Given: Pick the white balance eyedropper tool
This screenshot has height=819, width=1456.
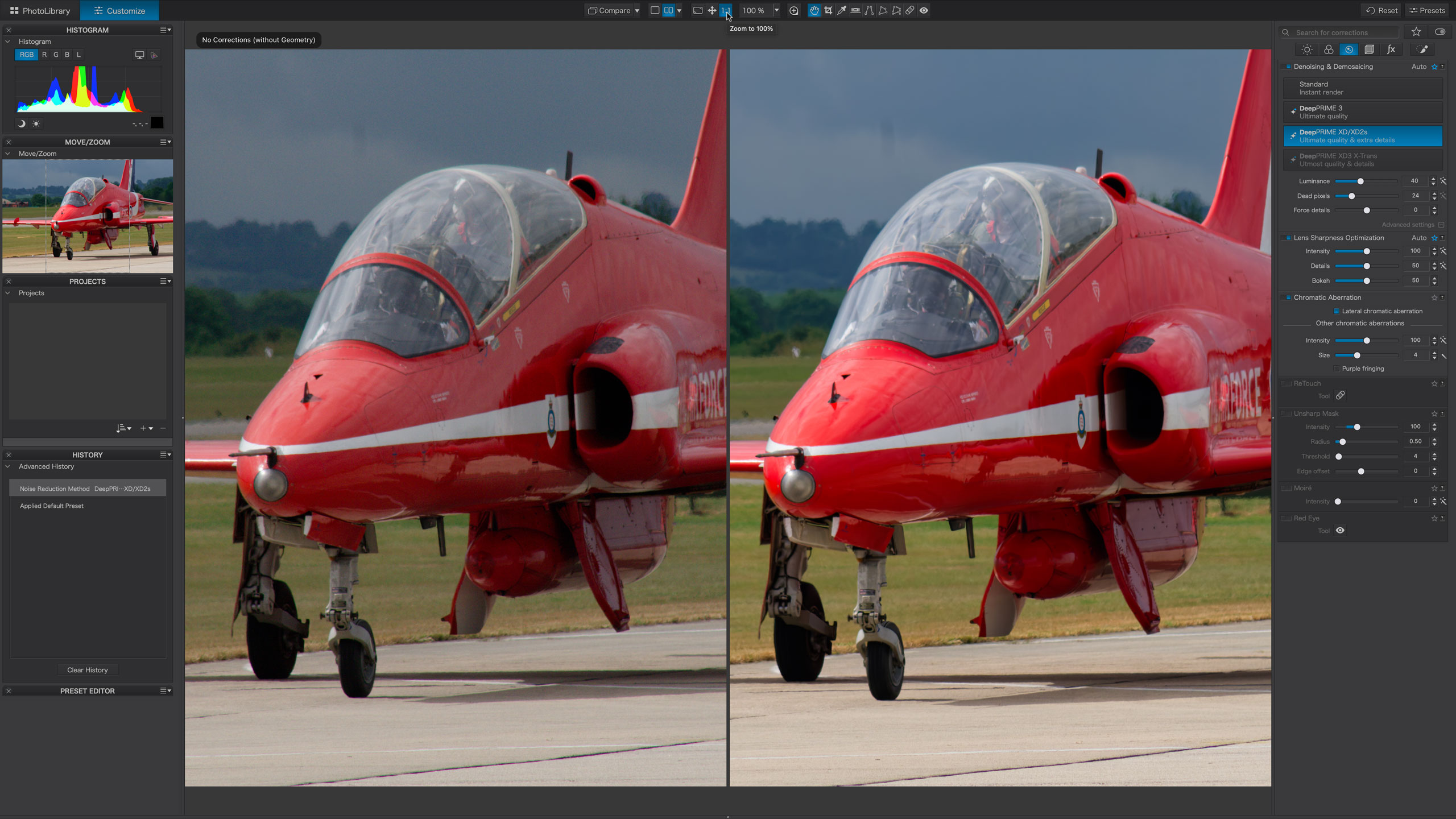Looking at the screenshot, I should (x=842, y=10).
